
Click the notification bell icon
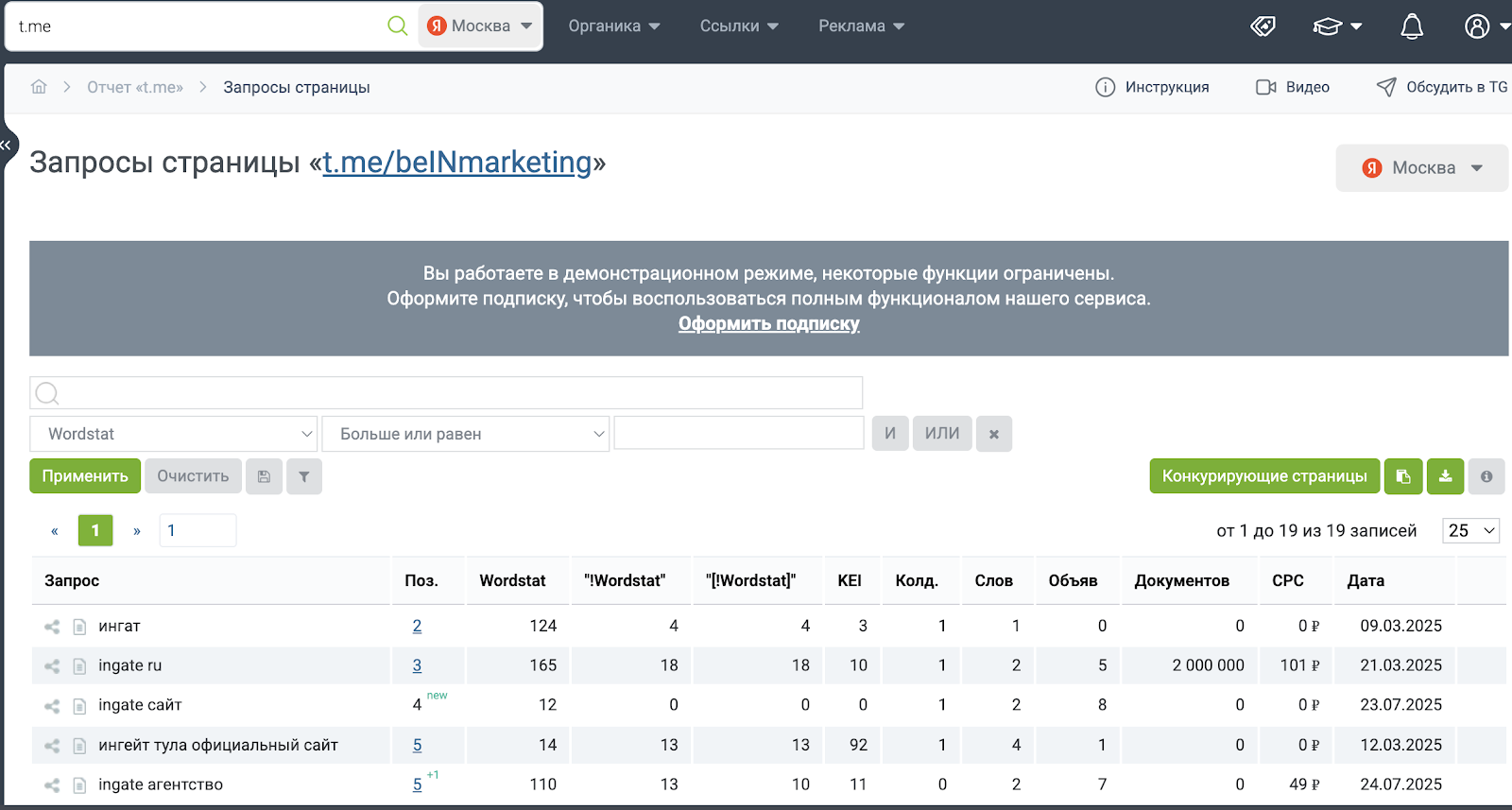click(x=1412, y=26)
